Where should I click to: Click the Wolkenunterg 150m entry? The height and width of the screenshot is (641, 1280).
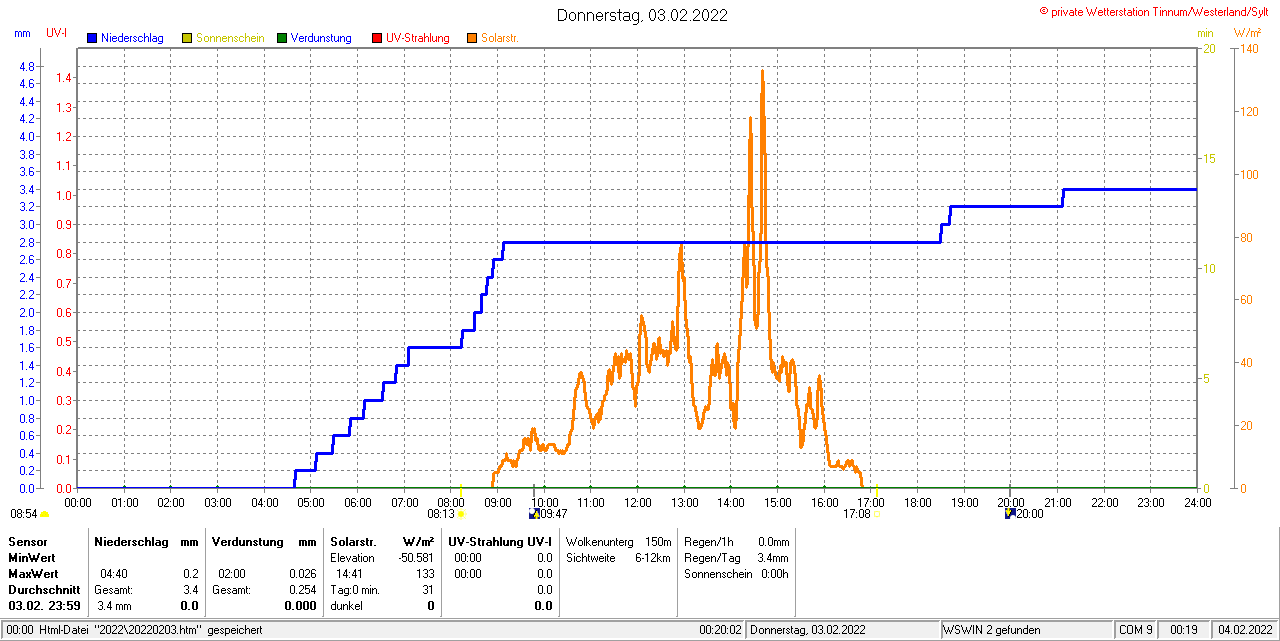(x=619, y=541)
